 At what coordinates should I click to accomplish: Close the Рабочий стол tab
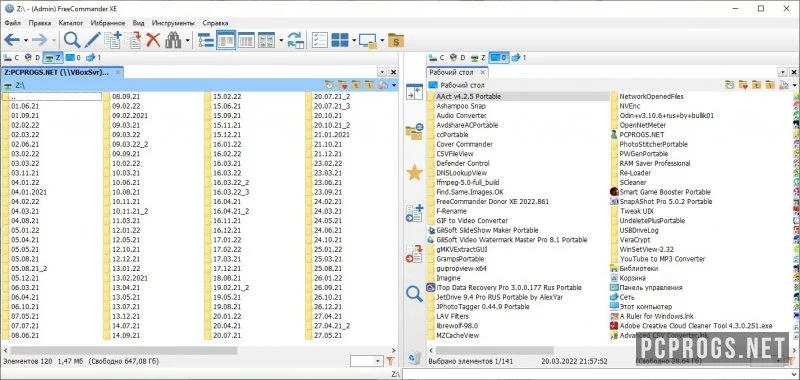[x=483, y=72]
